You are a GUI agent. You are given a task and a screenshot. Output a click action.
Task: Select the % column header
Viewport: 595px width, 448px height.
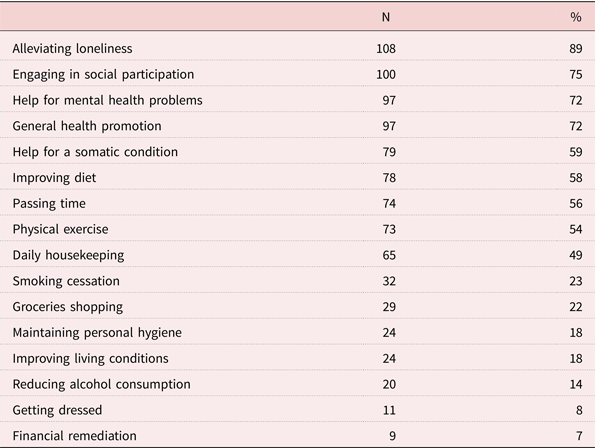(x=576, y=17)
